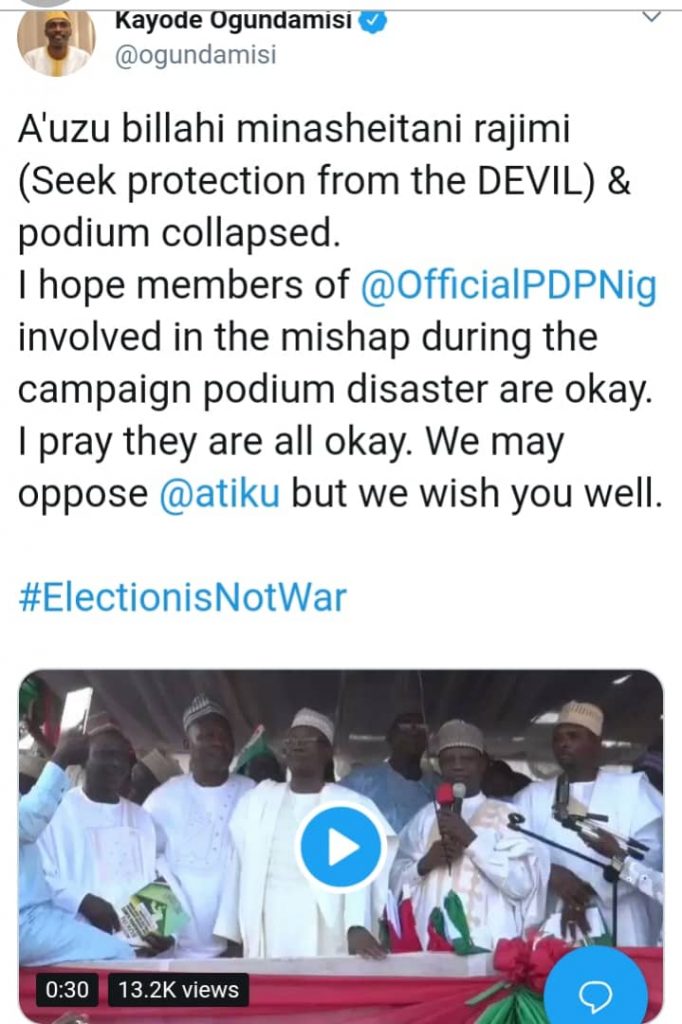Viewport: 682px width, 1024px height.
Task: Click the "campaign podium disaster are okay" line
Action: [334, 390]
